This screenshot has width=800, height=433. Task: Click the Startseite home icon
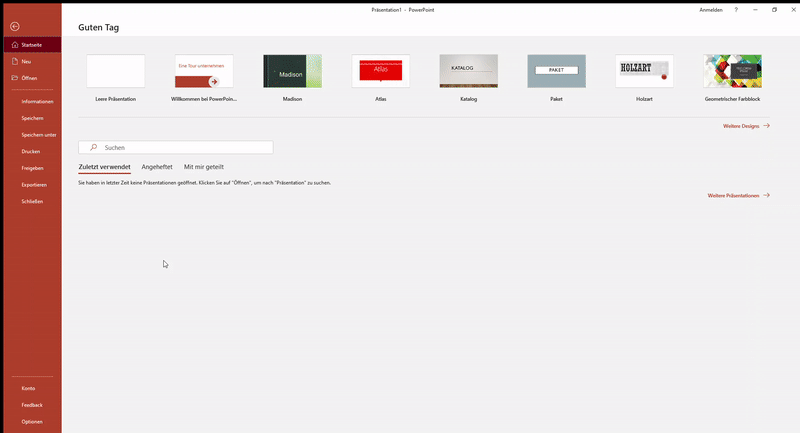click(x=15, y=45)
